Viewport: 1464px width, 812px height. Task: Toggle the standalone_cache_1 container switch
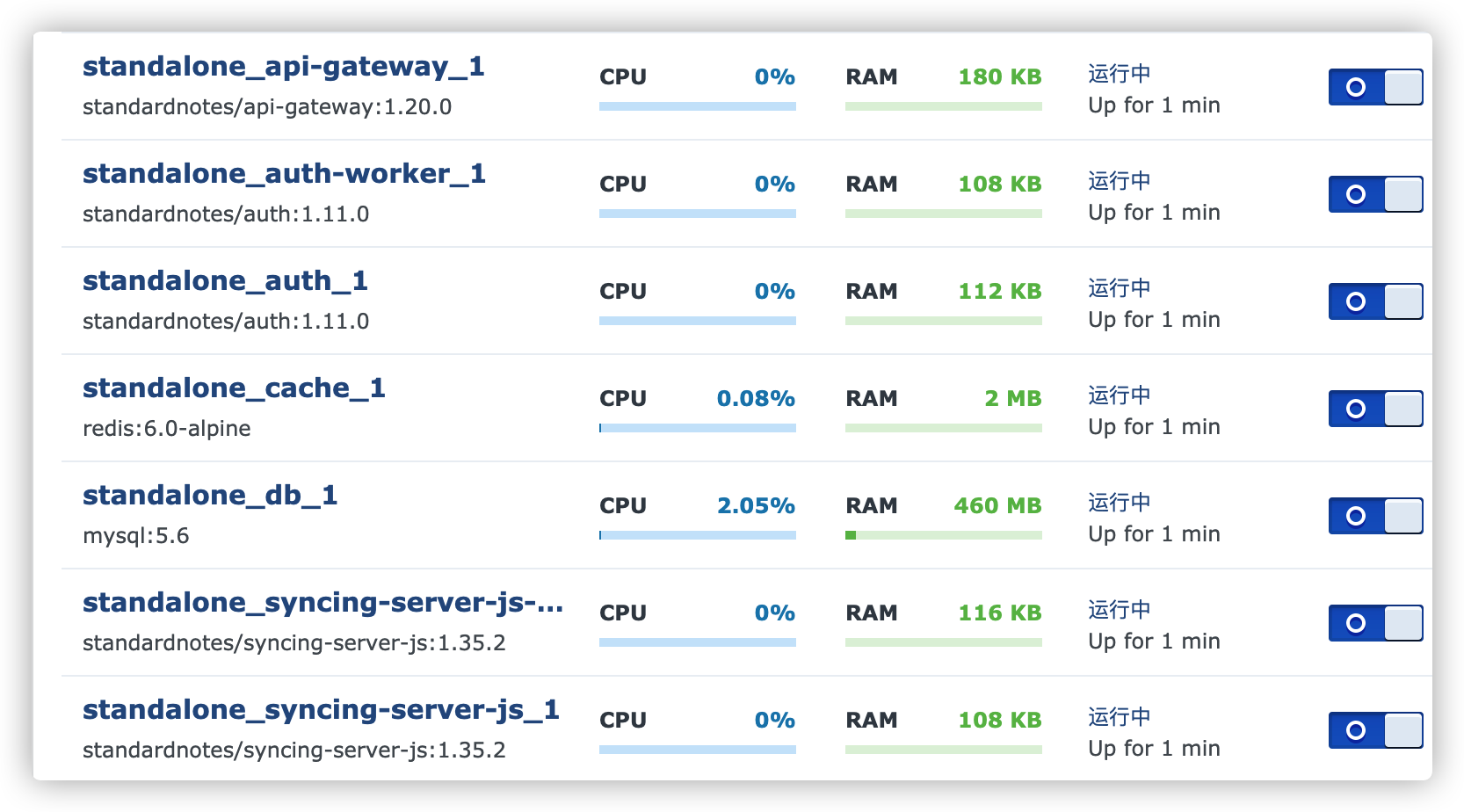1375,409
